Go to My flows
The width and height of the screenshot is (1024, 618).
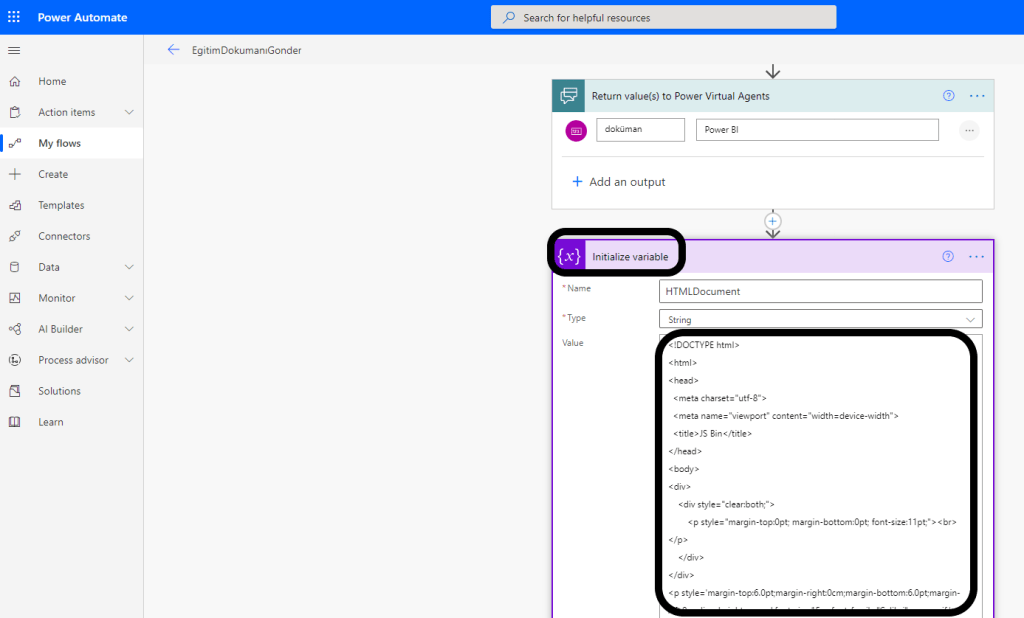59,143
